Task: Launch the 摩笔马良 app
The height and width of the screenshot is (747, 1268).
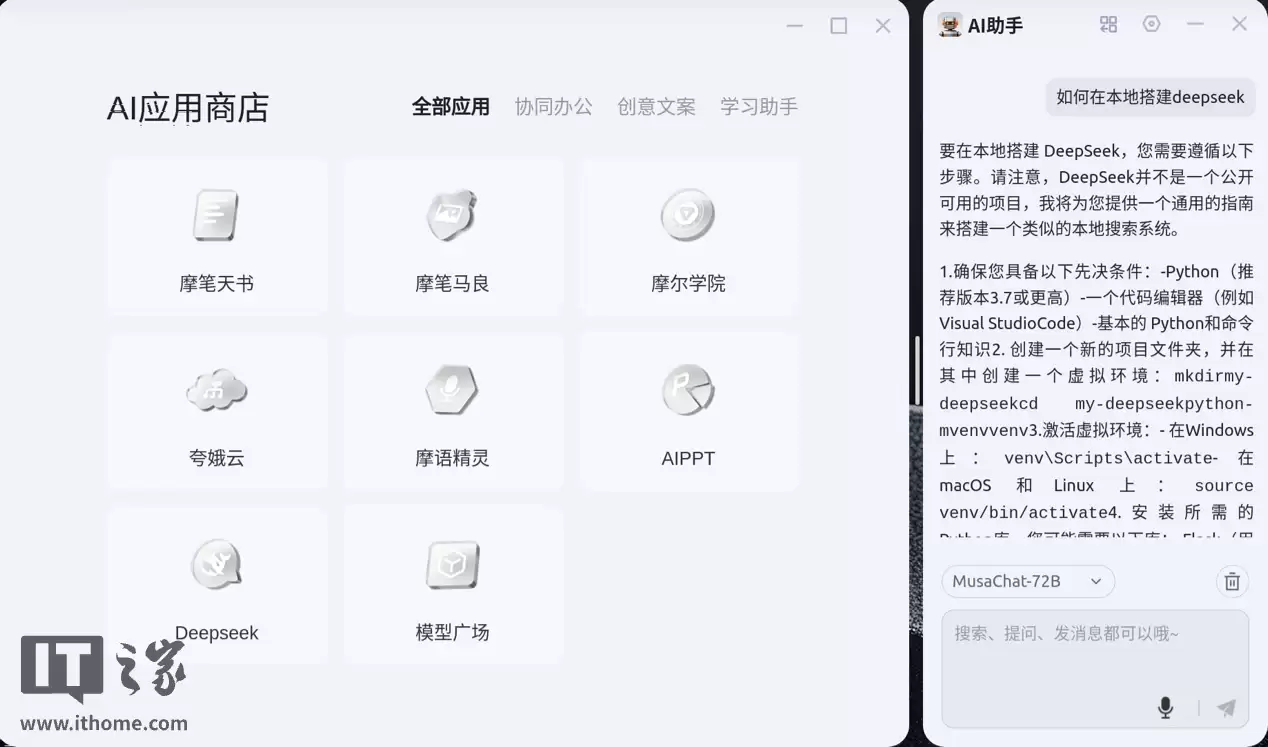Action: (453, 236)
